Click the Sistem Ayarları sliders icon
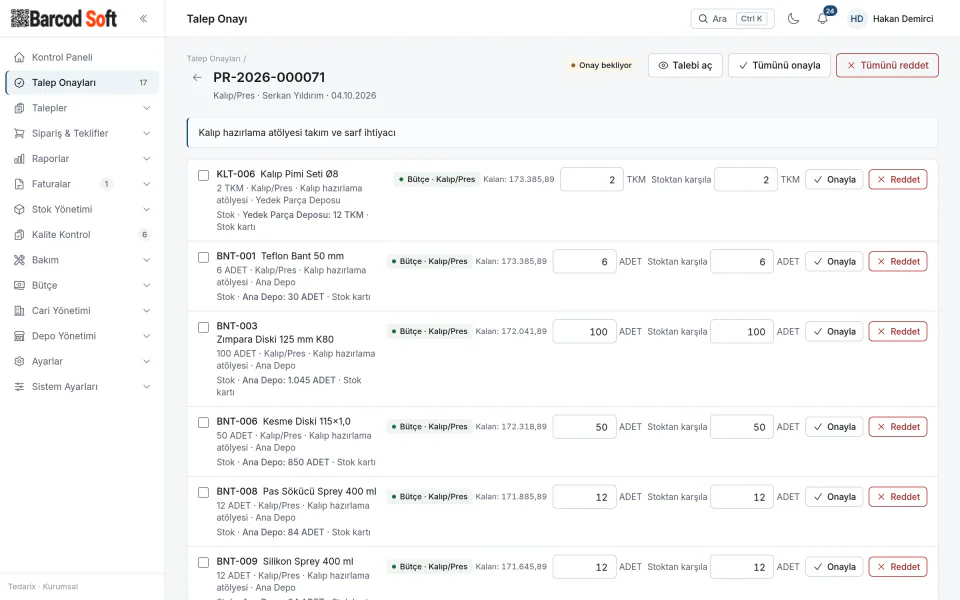This screenshot has height=600, width=960. [x=20, y=387]
